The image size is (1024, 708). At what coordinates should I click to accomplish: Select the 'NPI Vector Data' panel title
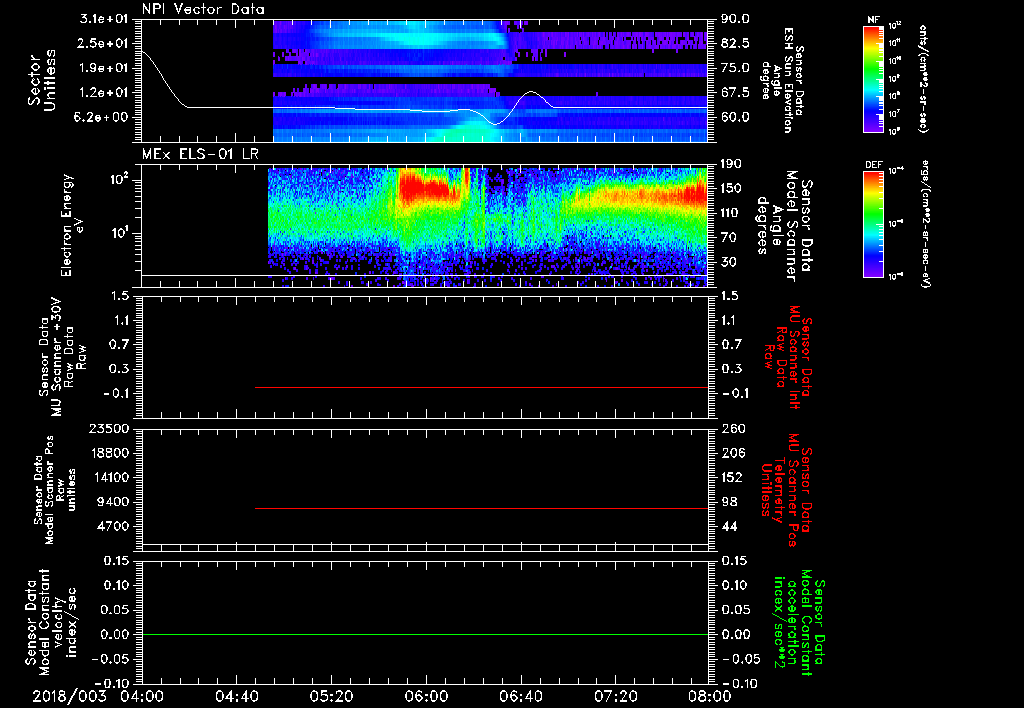point(203,9)
